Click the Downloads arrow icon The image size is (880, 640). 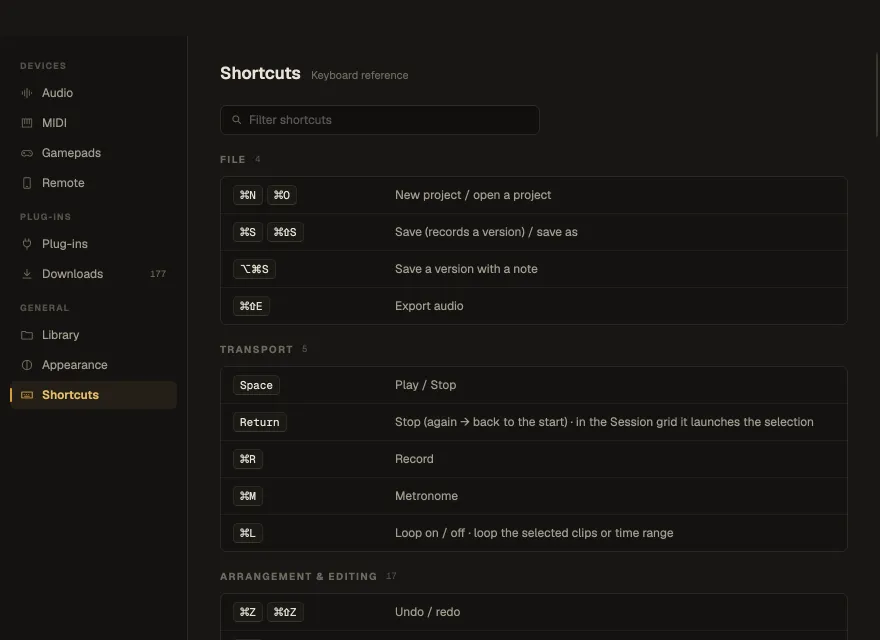click(x=26, y=274)
